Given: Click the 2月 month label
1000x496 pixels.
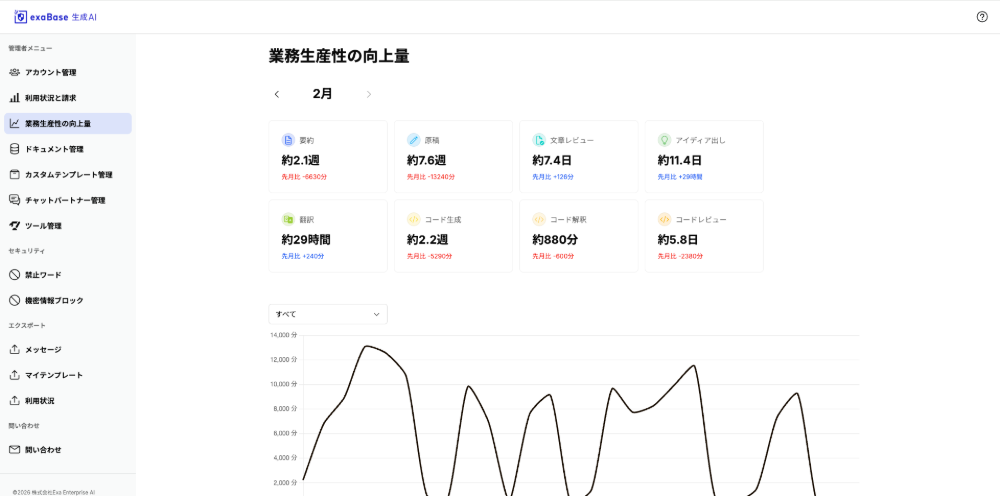Looking at the screenshot, I should click(x=323, y=94).
